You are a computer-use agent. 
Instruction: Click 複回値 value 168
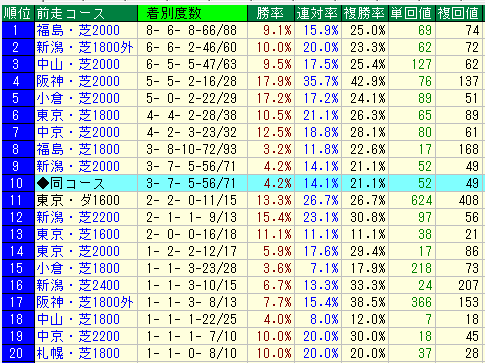tap(469, 150)
